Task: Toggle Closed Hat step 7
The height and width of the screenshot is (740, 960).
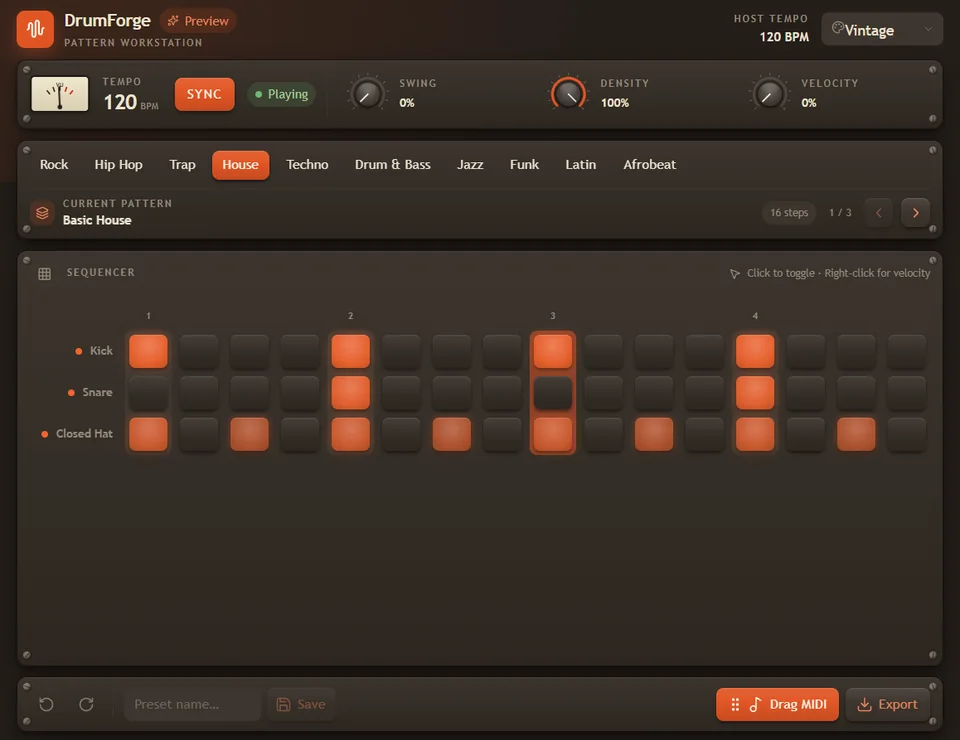Action: pos(452,434)
